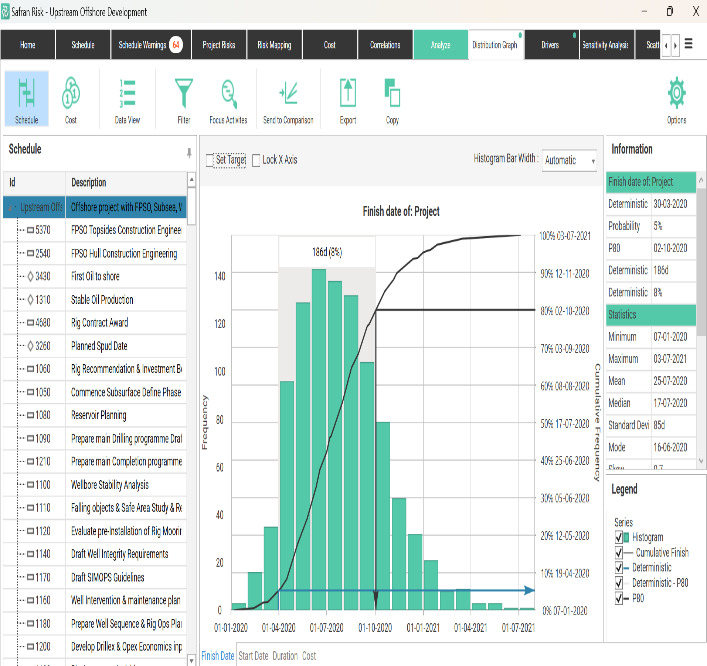Click the Safran Risk app logo
707x666 pixels.
[x=5, y=11]
